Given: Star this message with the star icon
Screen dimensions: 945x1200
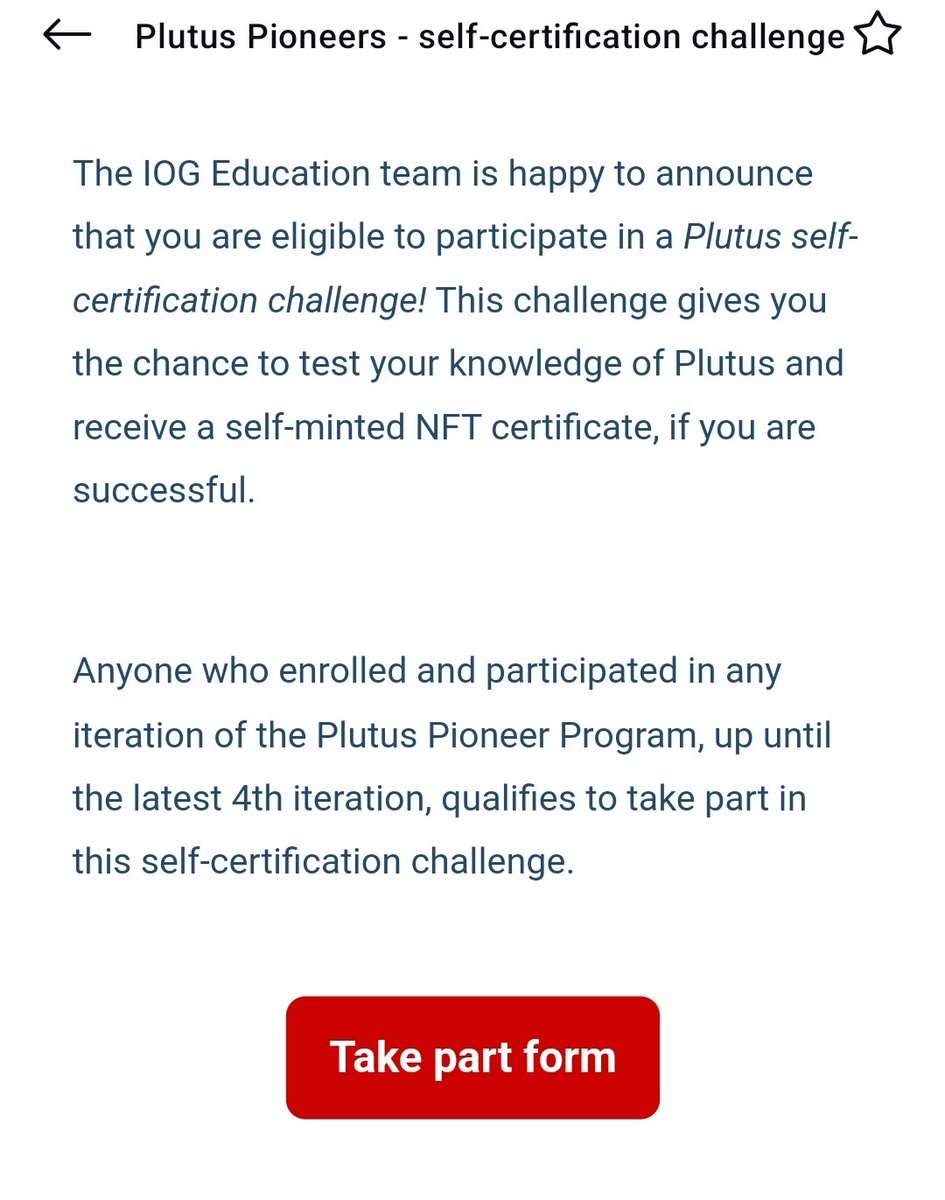Looking at the screenshot, I should [877, 35].
